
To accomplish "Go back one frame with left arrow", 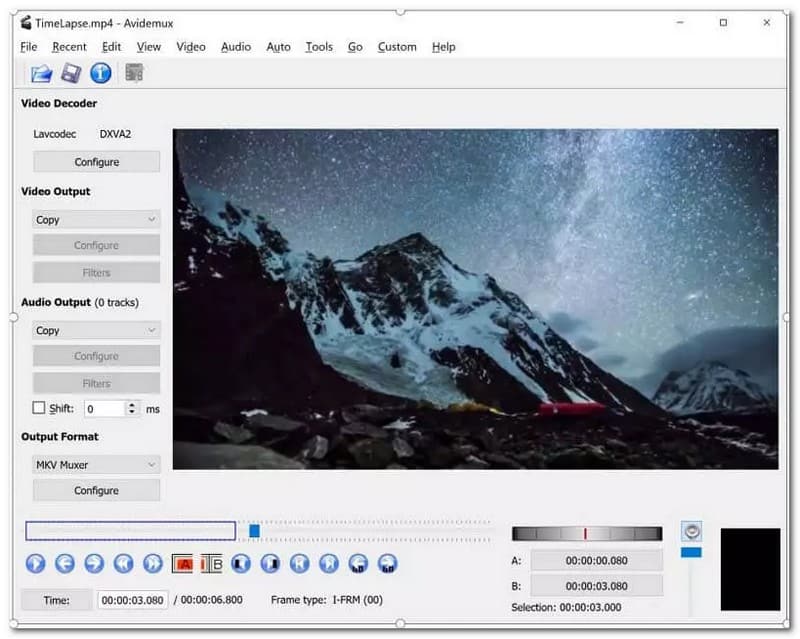I will 64,564.
